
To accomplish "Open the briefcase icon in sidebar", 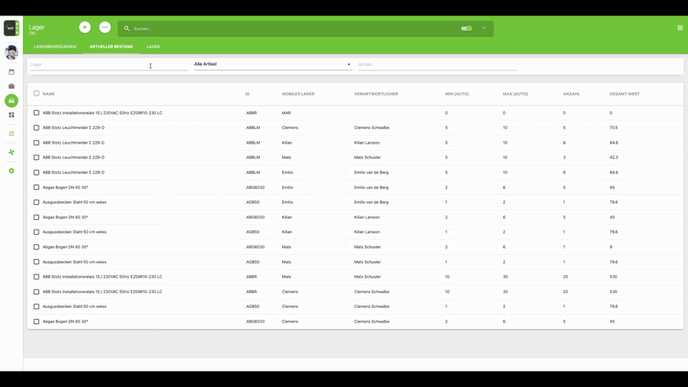I will coord(11,86).
